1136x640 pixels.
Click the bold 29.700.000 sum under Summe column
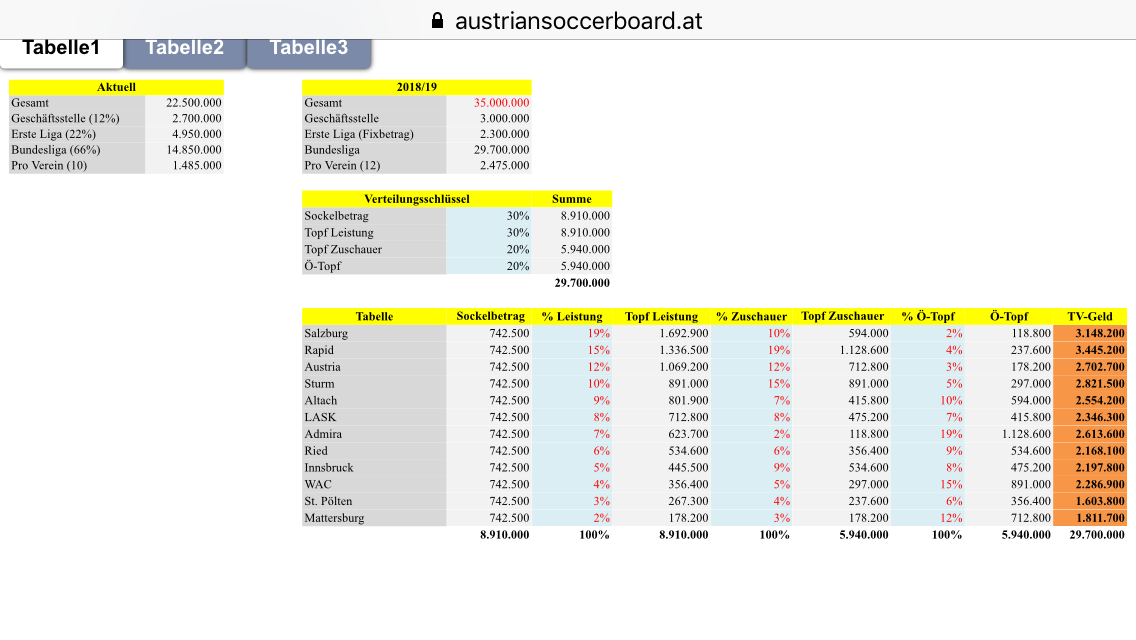click(582, 283)
